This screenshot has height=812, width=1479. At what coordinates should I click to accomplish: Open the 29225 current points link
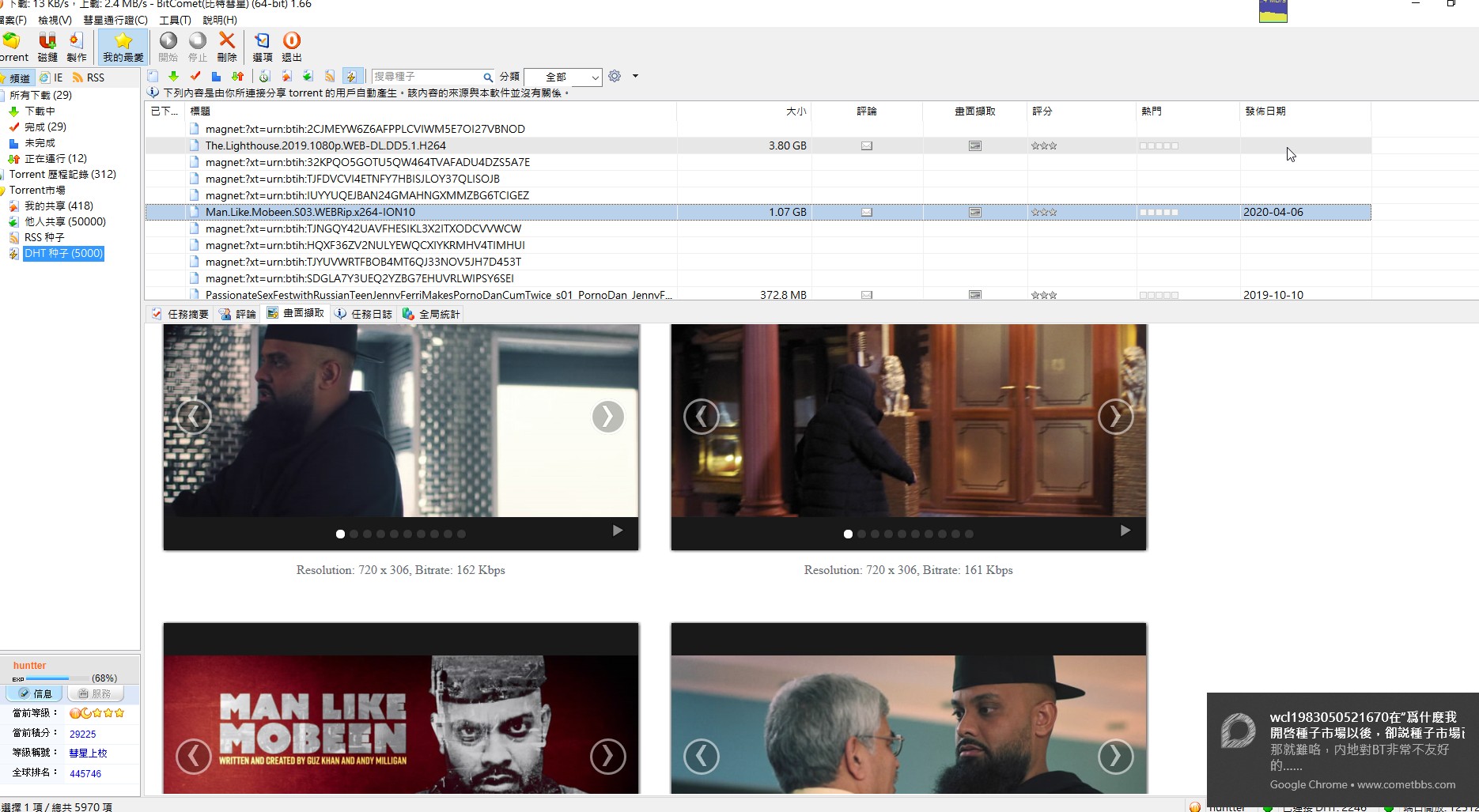tap(82, 734)
